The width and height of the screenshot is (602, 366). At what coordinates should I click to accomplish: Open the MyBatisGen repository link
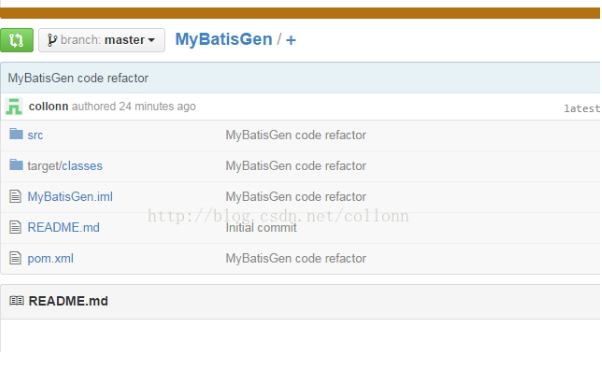[223, 39]
